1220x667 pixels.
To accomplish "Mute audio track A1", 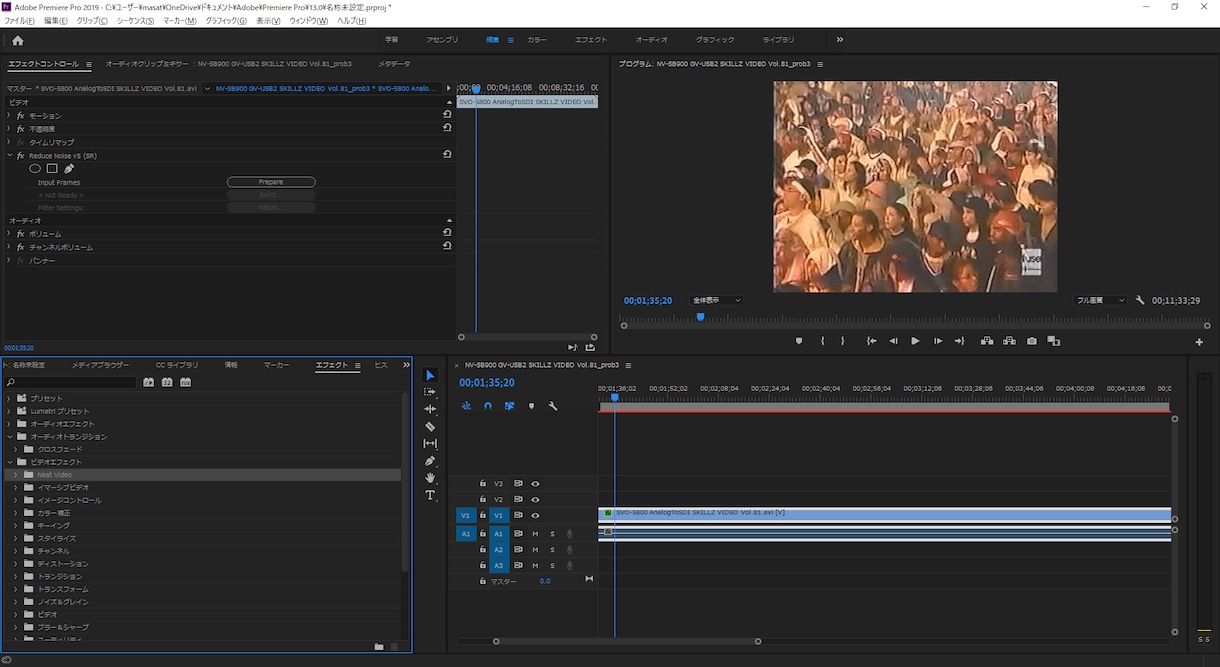I will [535, 534].
